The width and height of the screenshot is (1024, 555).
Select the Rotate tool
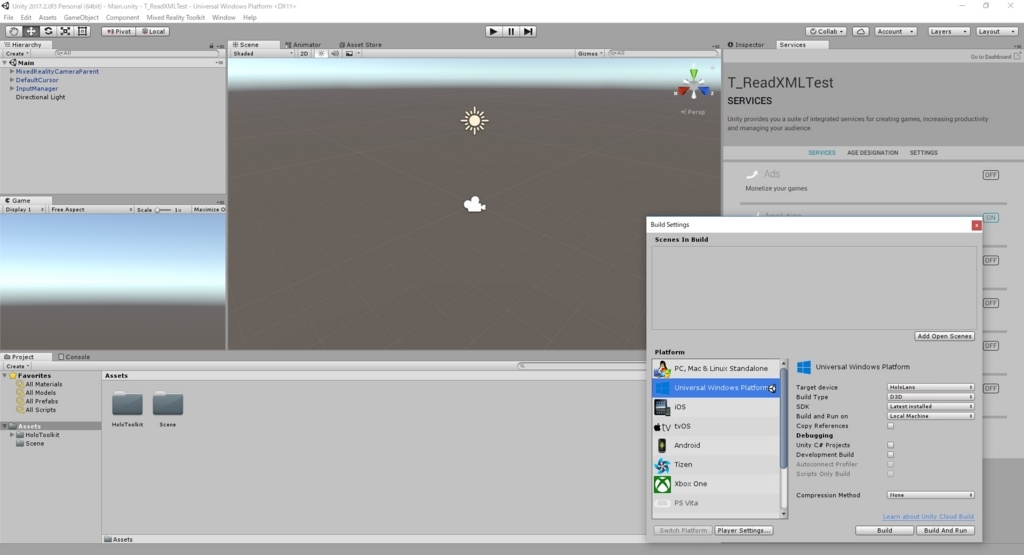(x=48, y=31)
